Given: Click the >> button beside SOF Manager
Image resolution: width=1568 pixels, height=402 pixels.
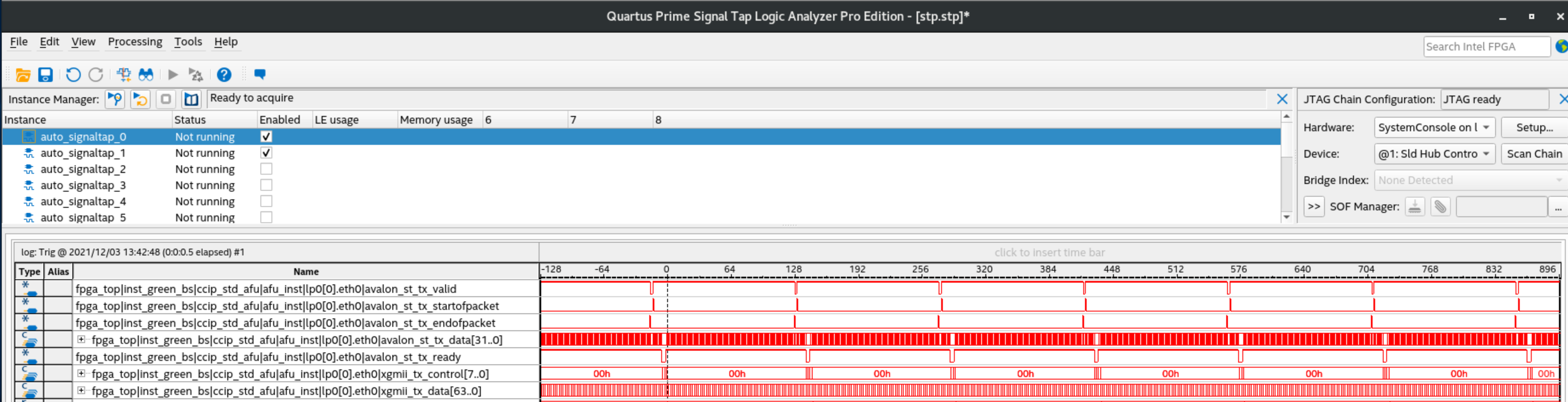Looking at the screenshot, I should 1314,207.
